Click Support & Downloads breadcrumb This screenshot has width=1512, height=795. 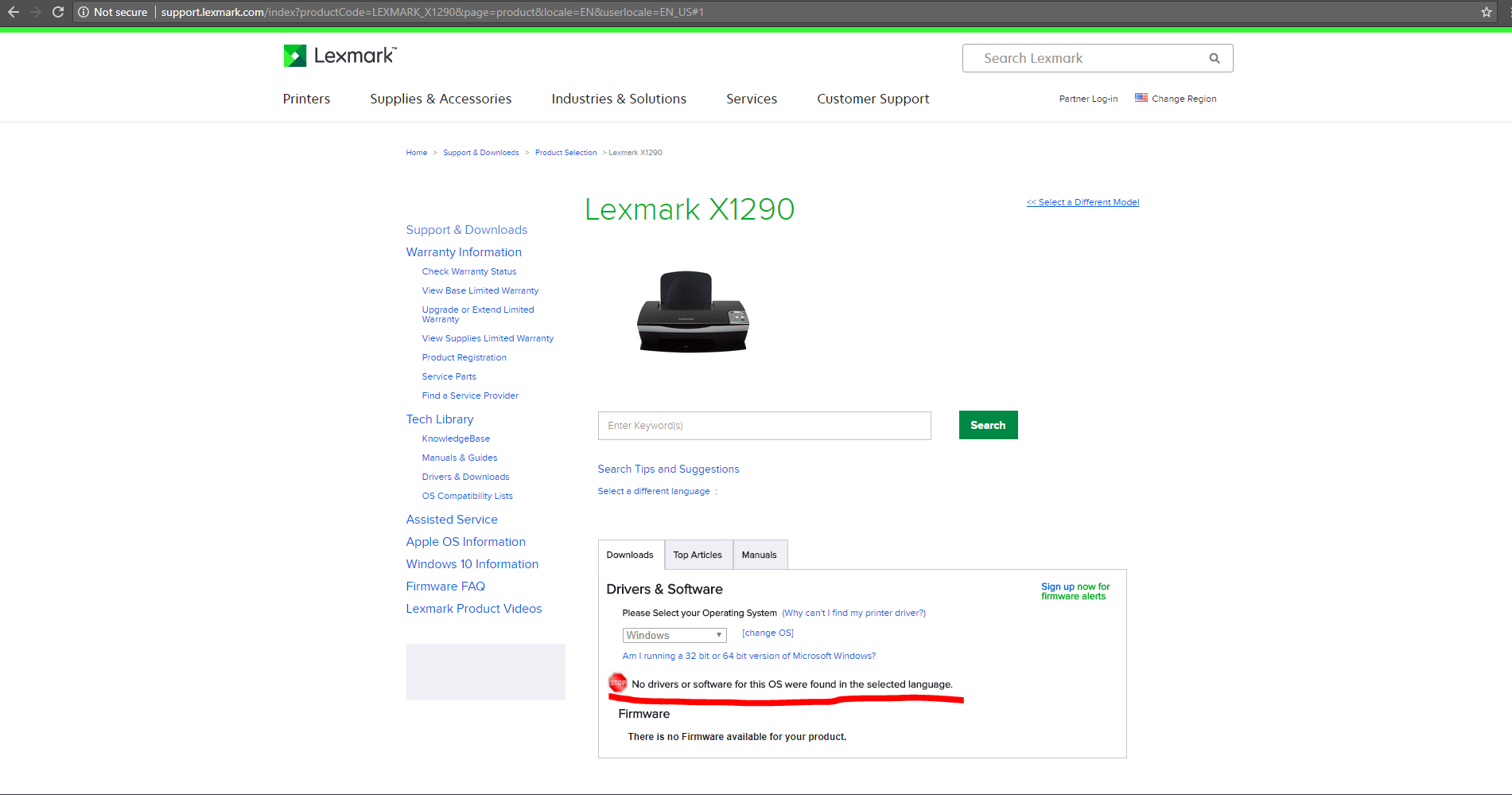pos(480,153)
